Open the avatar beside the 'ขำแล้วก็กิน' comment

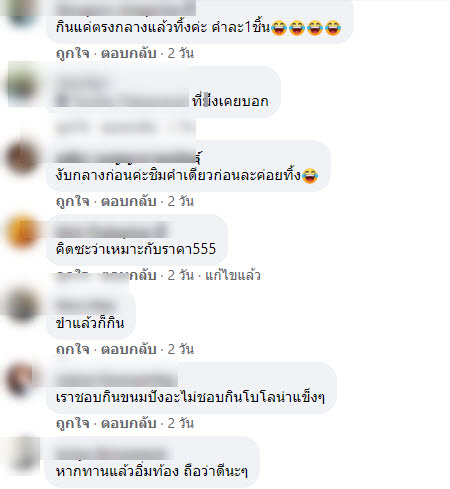click(22, 305)
